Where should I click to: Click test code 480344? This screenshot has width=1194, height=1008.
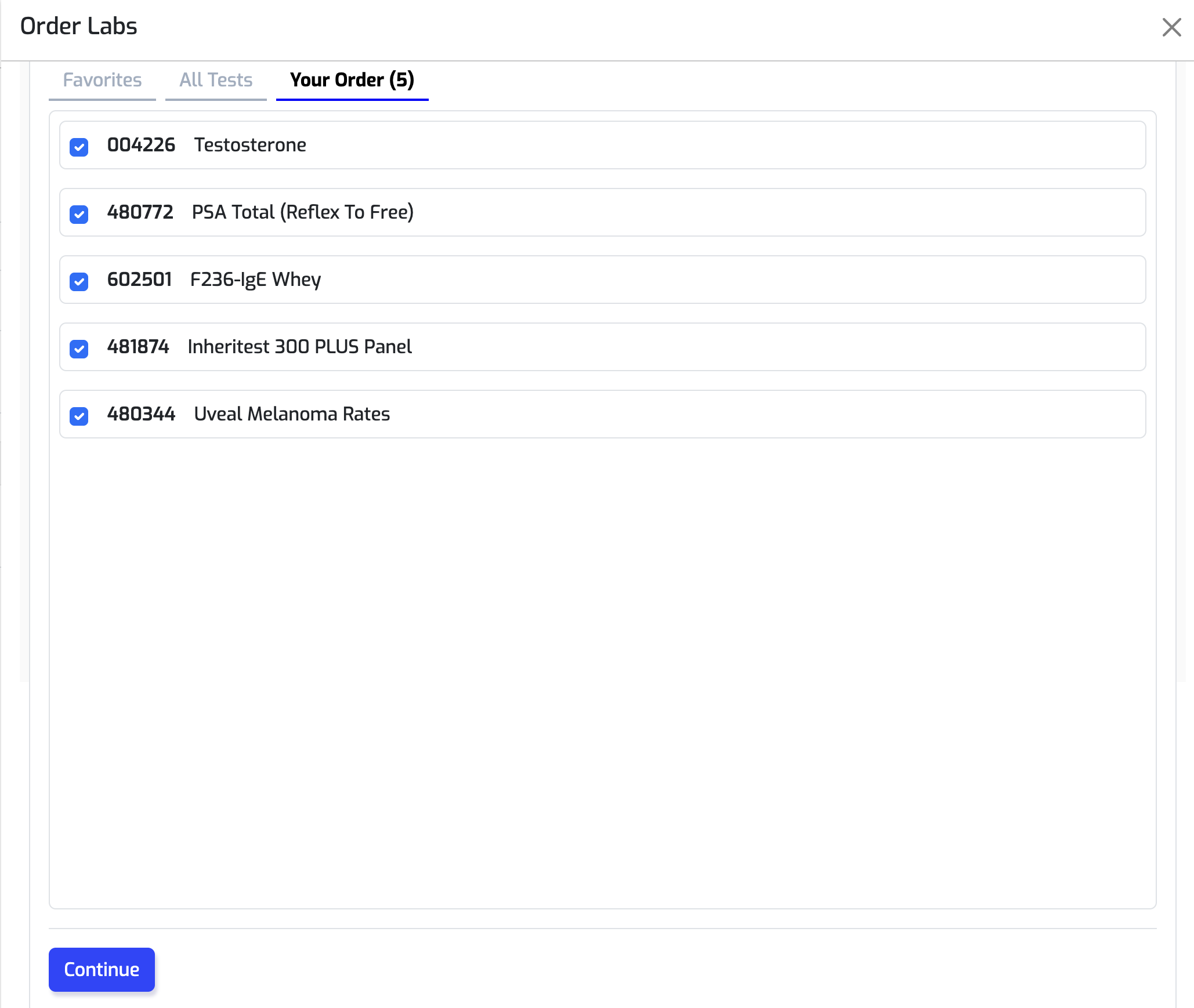point(141,414)
